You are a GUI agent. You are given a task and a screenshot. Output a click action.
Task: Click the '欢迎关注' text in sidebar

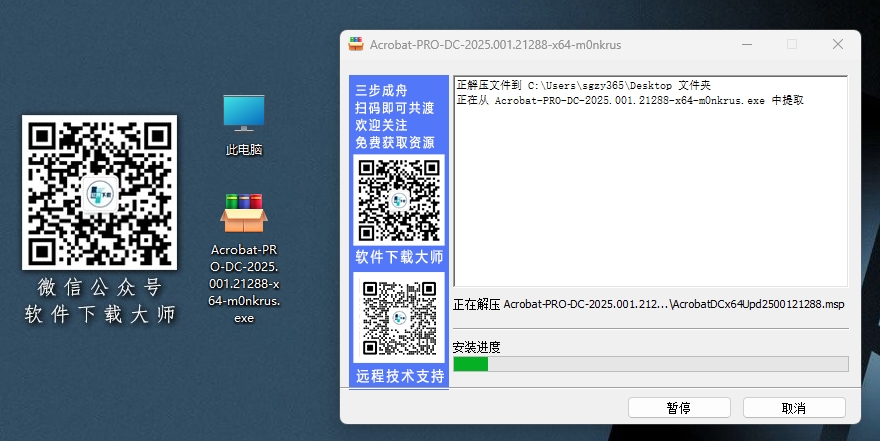[x=381, y=125]
